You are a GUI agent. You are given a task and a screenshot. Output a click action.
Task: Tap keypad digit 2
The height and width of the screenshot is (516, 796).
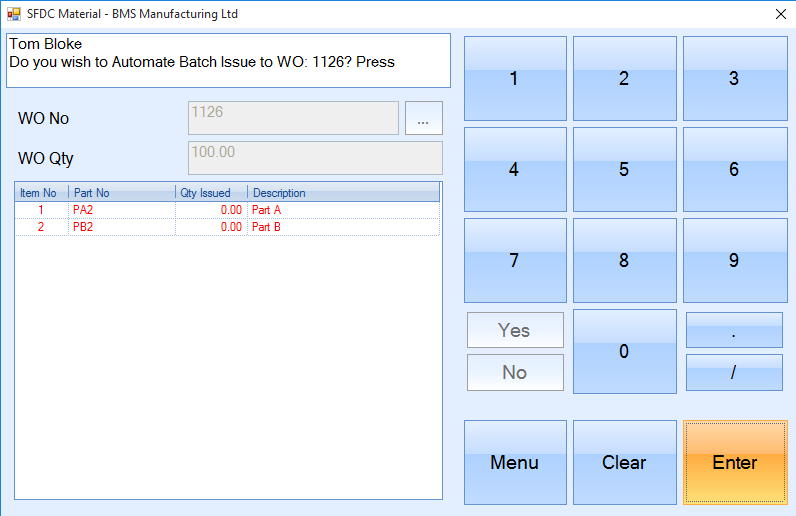[625, 78]
